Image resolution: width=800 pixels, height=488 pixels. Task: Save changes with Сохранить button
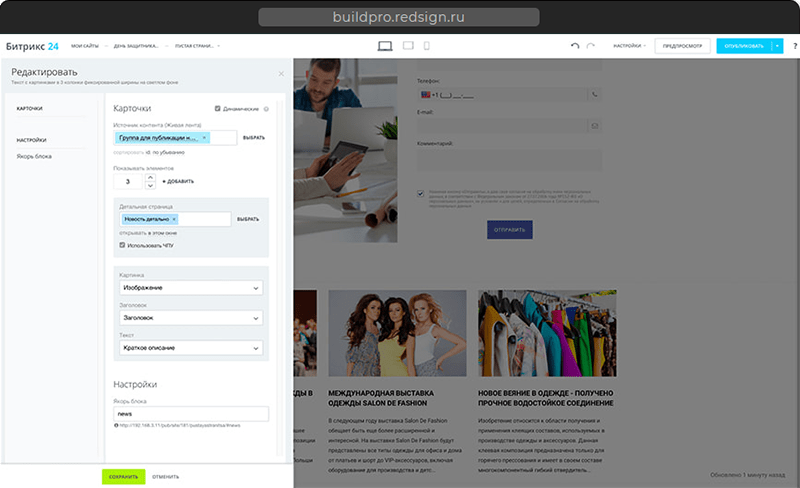tap(123, 476)
